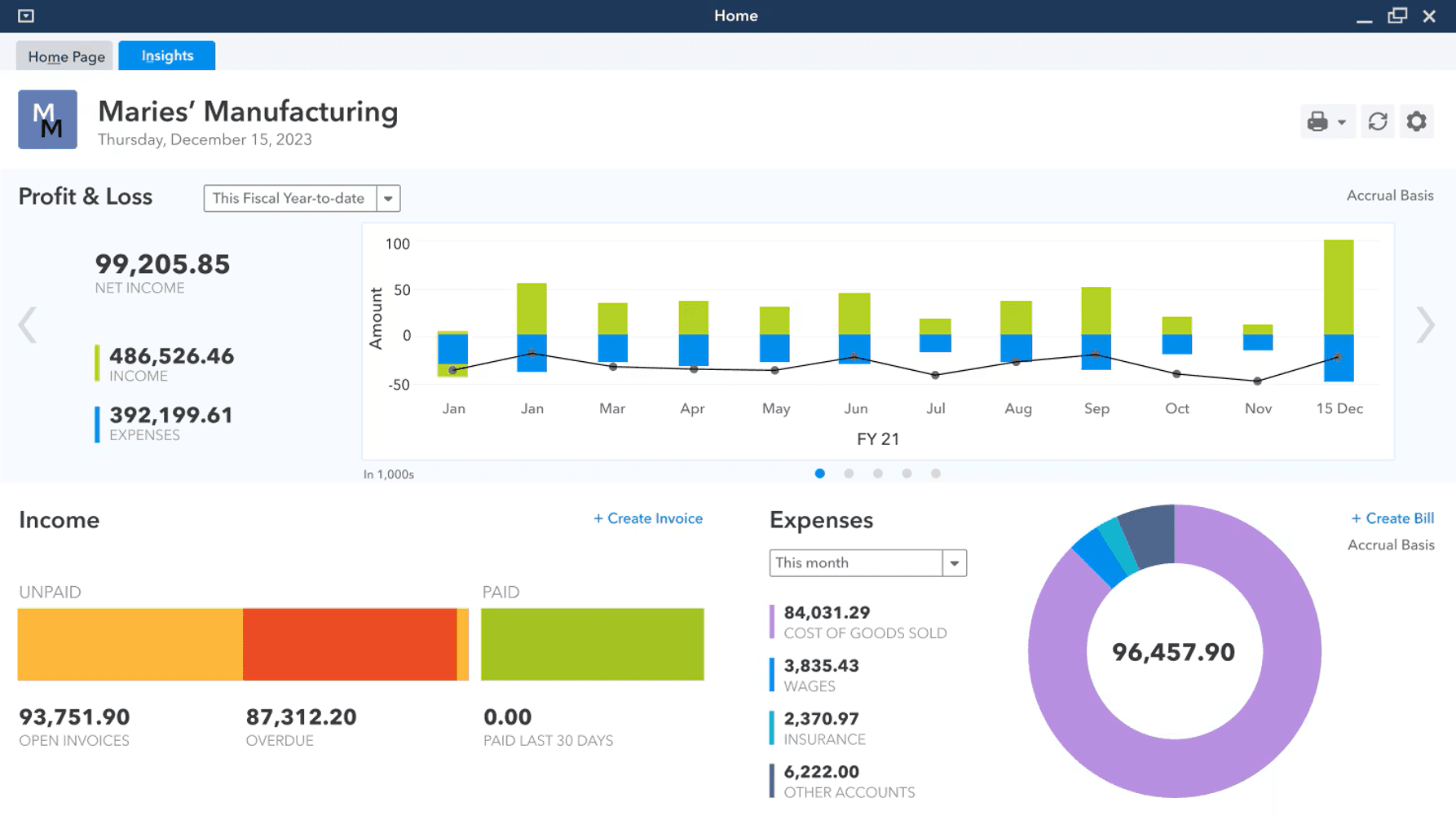Click the orange Open Invoices bar segment
This screenshot has width=1456, height=820.
(x=130, y=644)
